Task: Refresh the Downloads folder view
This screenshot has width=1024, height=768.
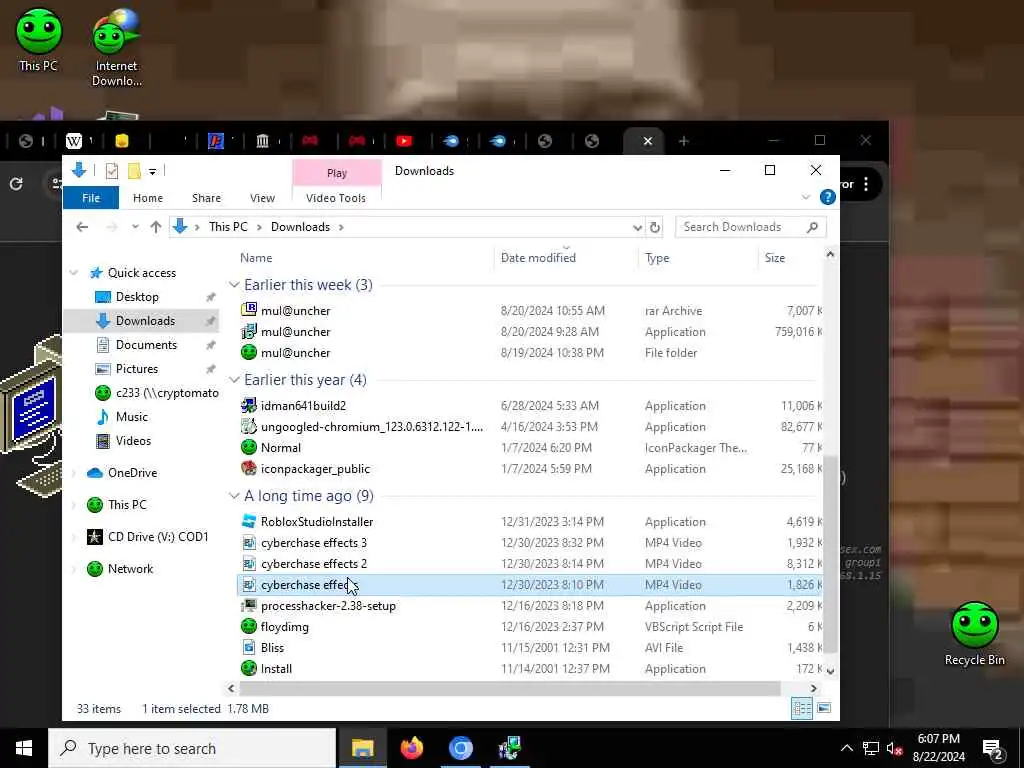Action: pyautogui.click(x=654, y=227)
